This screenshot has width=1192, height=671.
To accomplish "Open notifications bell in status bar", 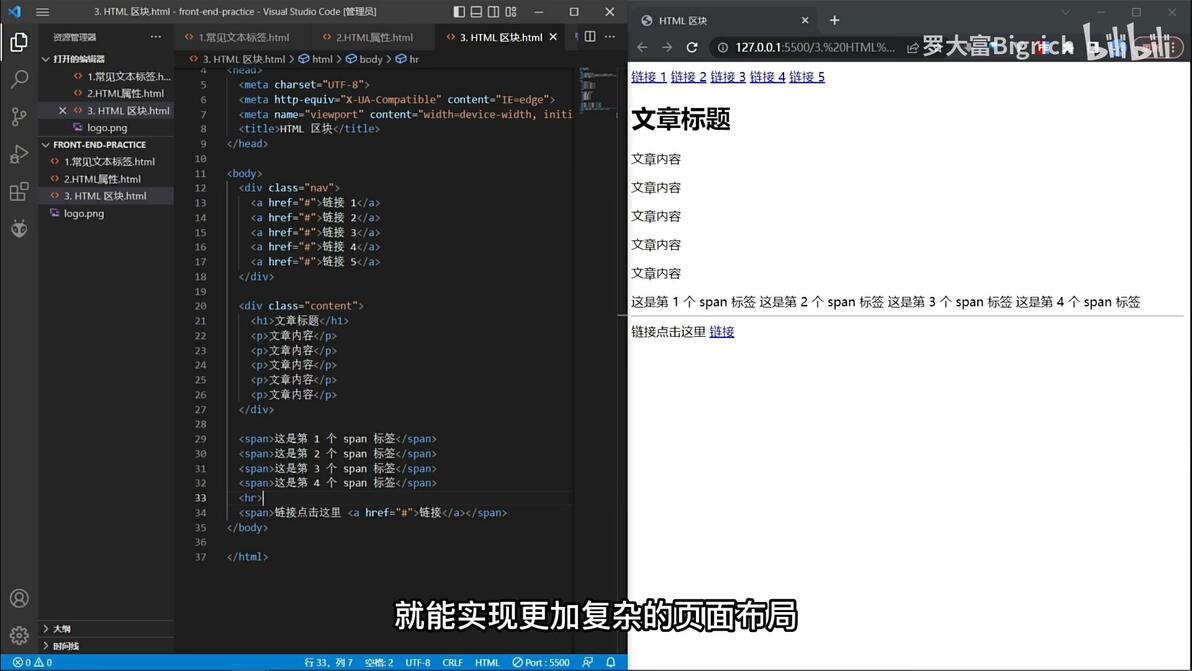I will coord(610,663).
